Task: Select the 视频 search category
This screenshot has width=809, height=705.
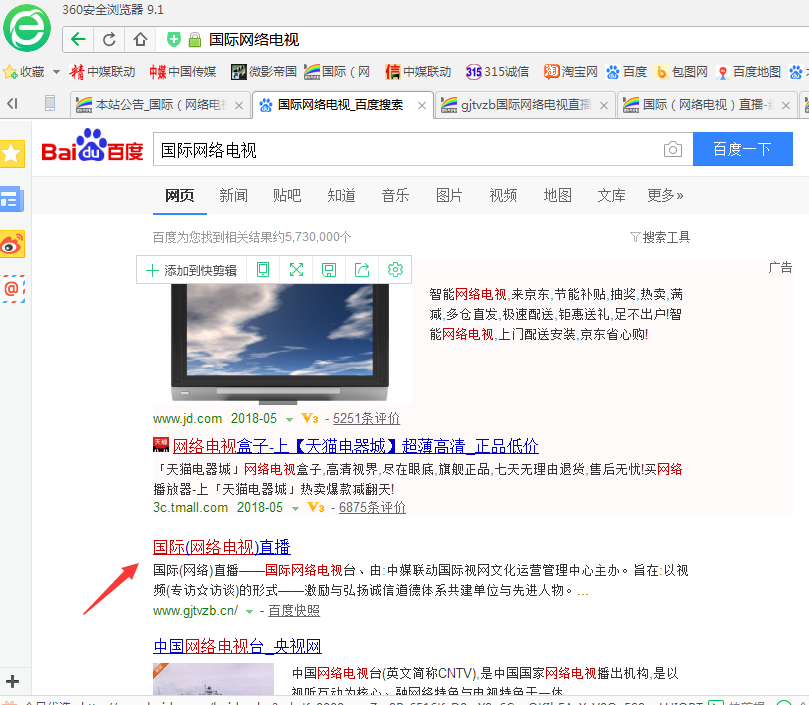Action: [x=503, y=196]
